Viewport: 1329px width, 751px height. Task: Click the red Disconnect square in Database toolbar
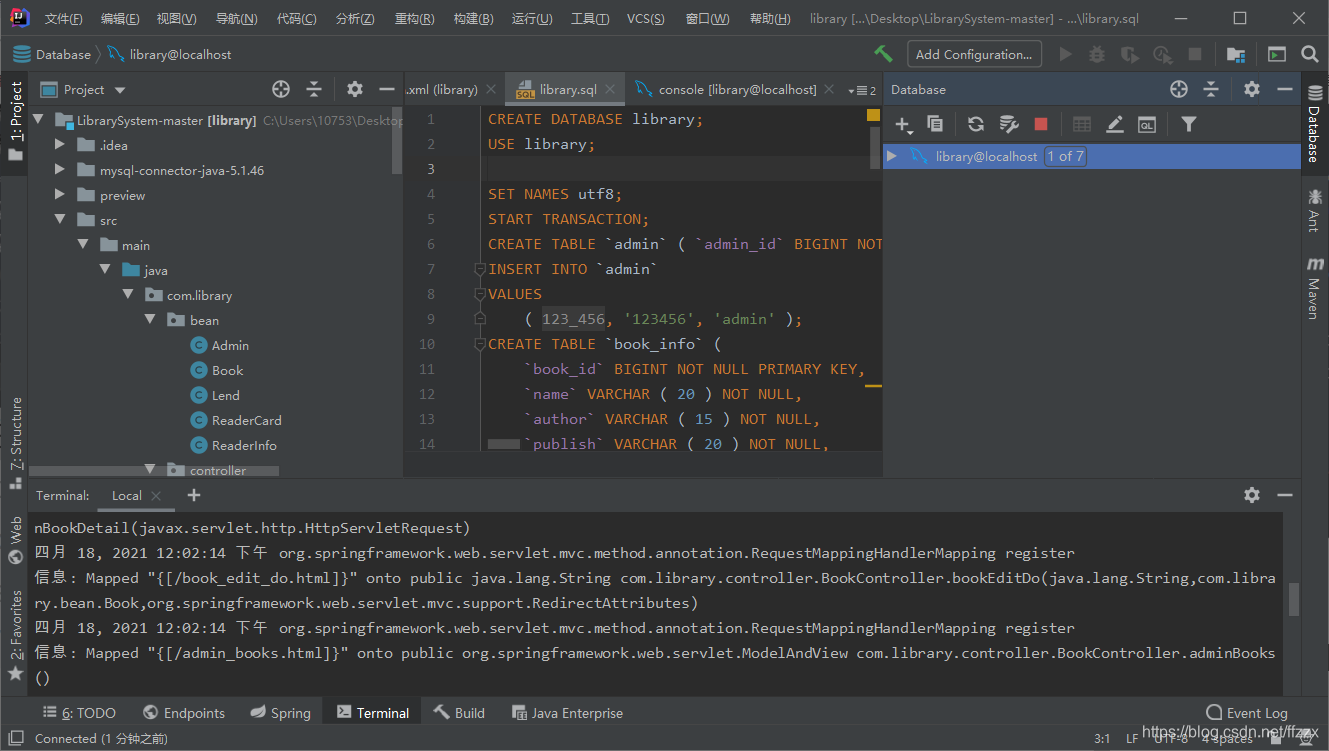pyautogui.click(x=1041, y=124)
